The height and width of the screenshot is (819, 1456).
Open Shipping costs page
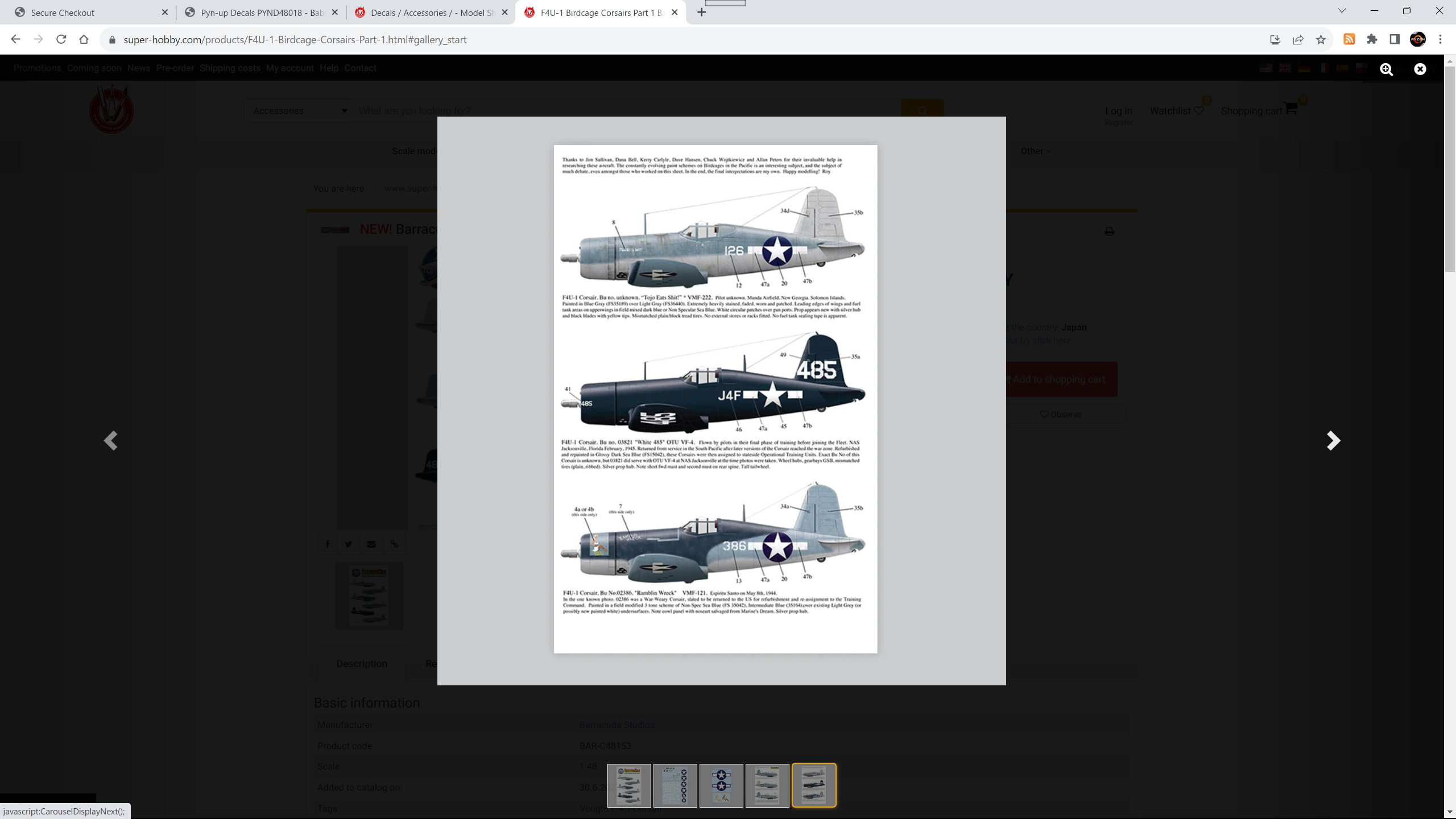point(230,68)
